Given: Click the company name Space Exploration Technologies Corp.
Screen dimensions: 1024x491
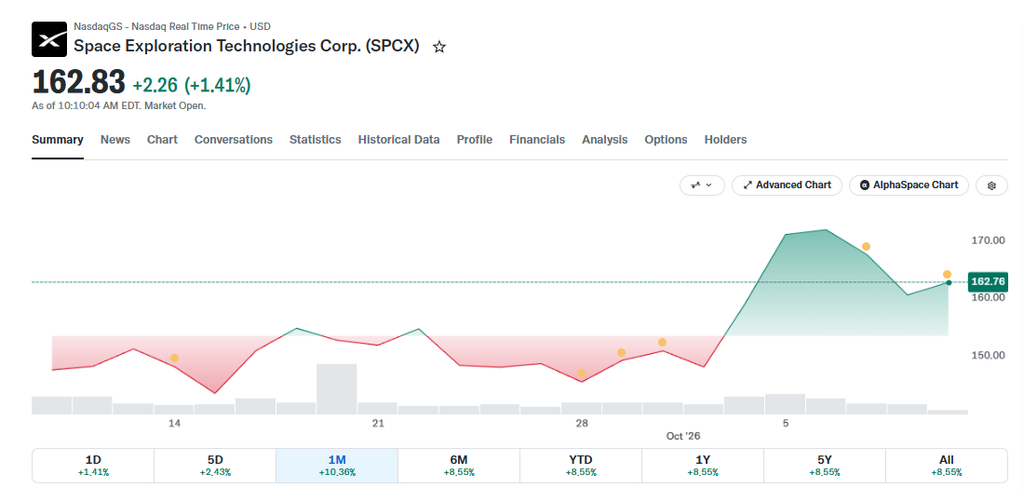Looking at the screenshot, I should 247,46.
